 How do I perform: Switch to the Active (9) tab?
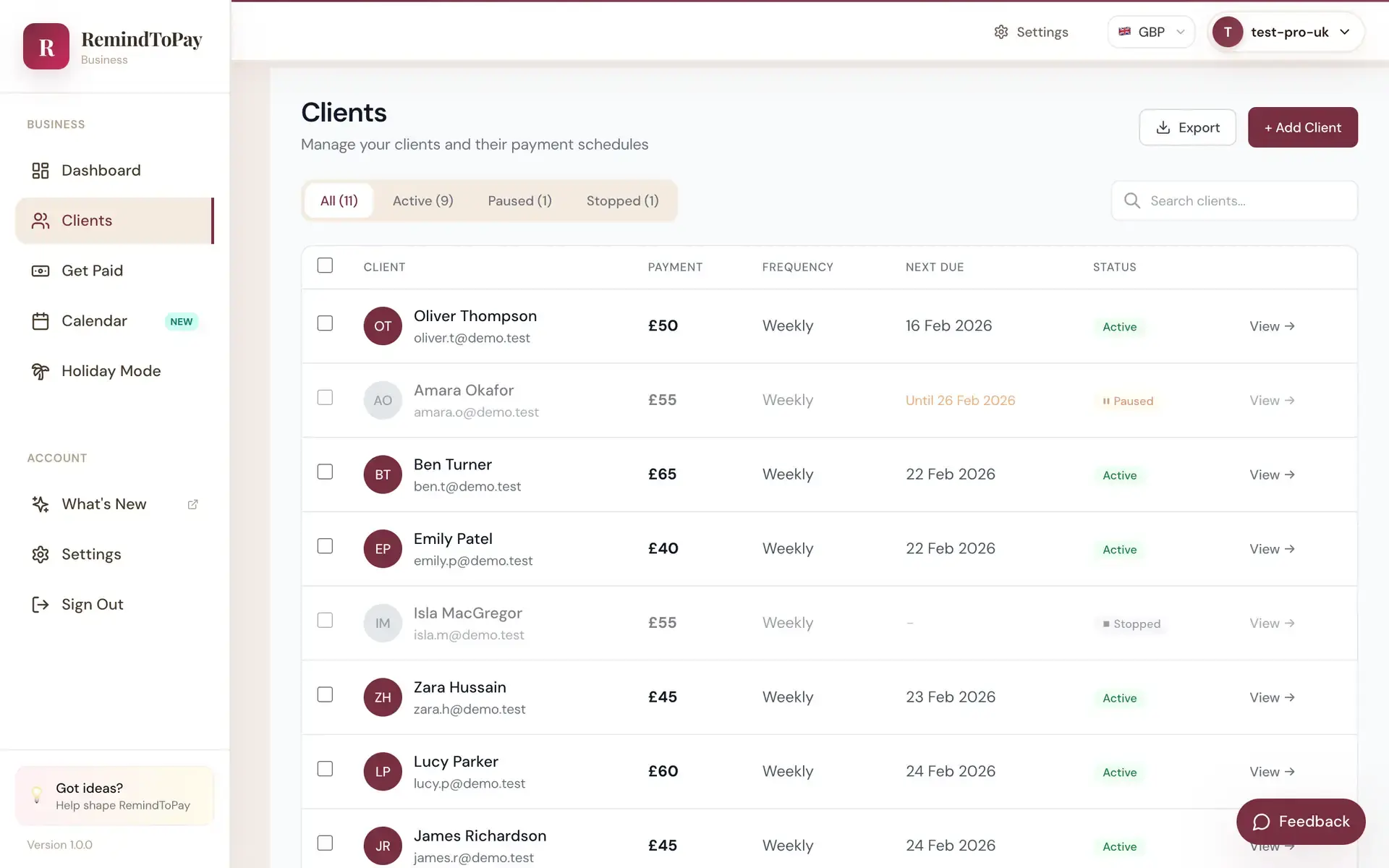(x=422, y=200)
